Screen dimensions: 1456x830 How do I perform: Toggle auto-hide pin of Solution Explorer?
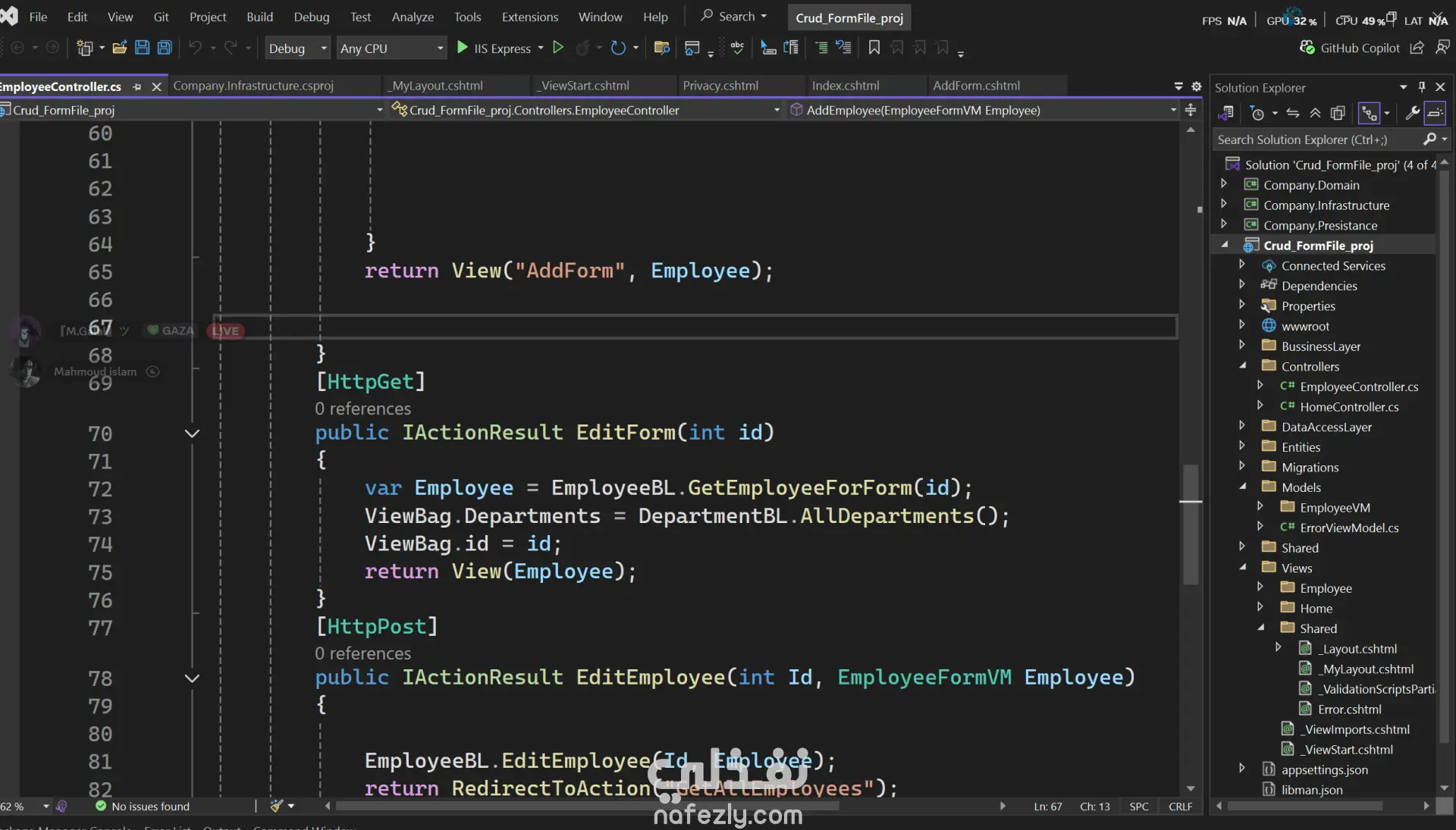[1422, 87]
